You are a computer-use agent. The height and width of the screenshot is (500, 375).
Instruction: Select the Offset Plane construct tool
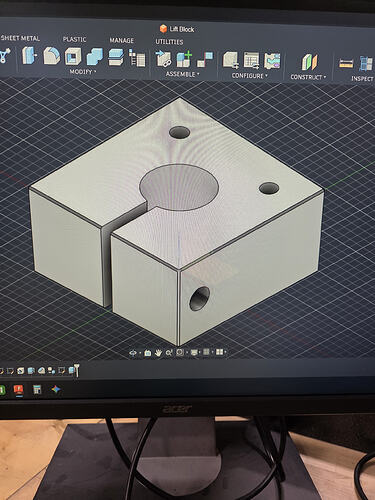click(x=310, y=62)
